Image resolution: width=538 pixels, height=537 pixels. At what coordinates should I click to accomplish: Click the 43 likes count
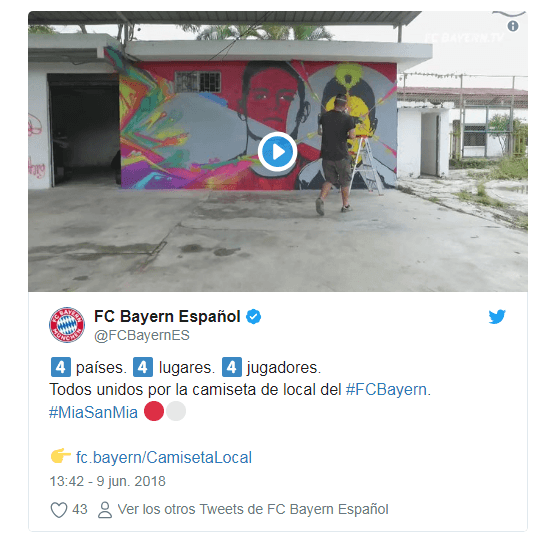click(80, 510)
